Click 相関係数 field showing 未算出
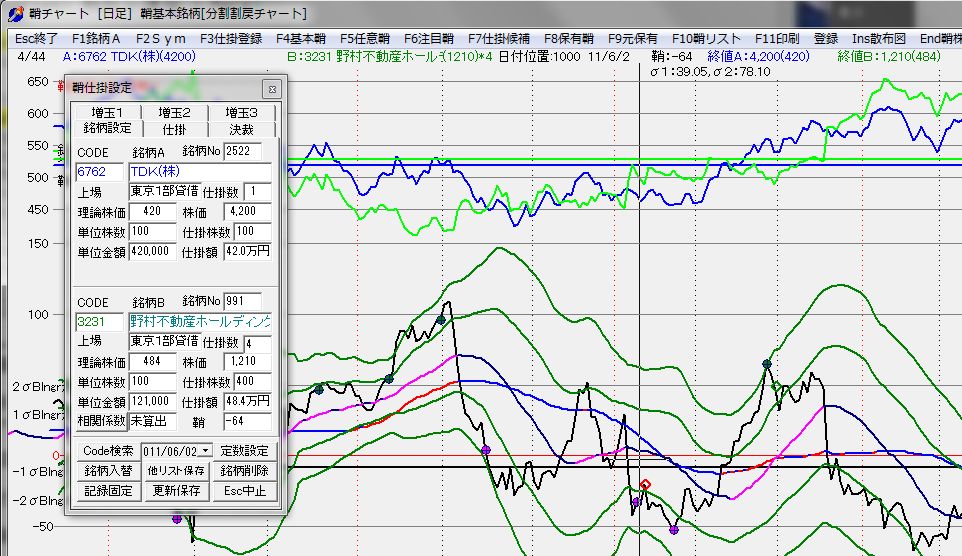This screenshot has width=962, height=556. (152, 422)
